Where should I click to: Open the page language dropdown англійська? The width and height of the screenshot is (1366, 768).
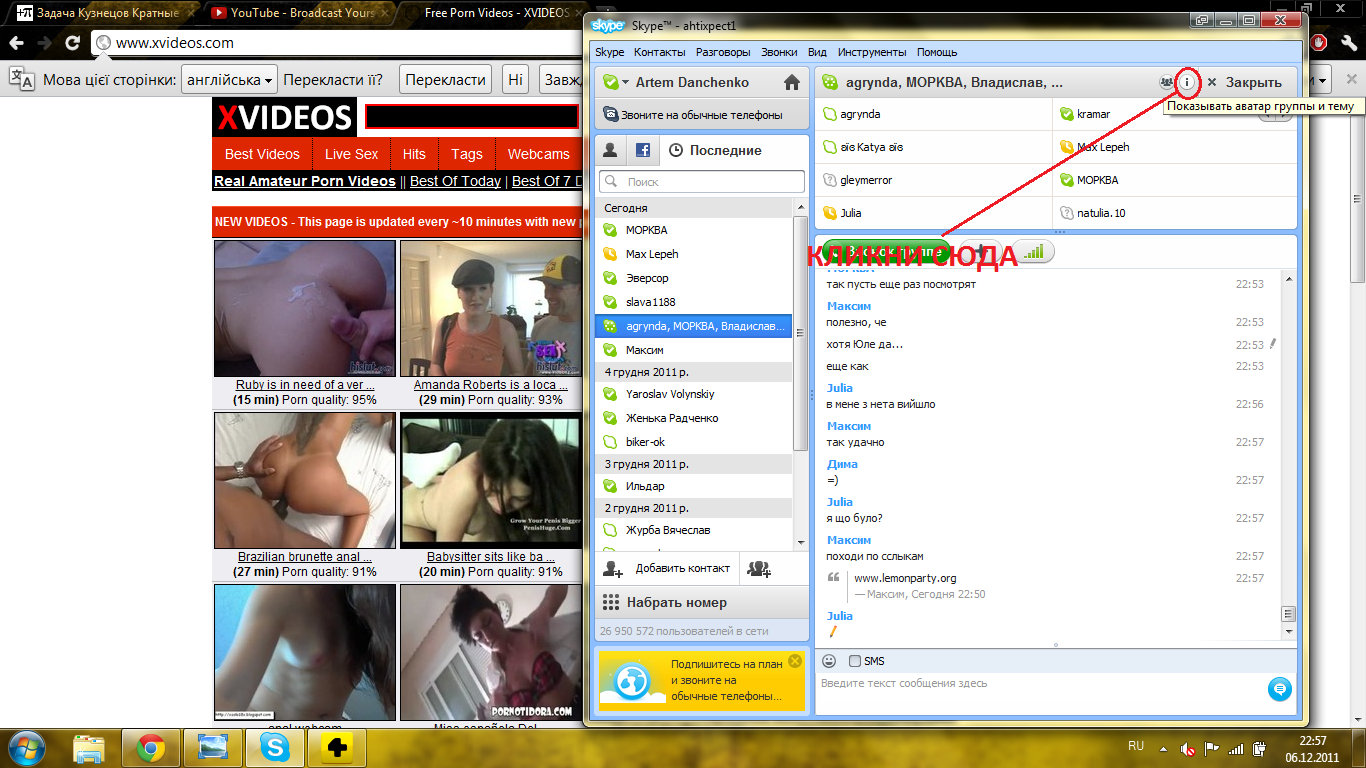[x=229, y=80]
